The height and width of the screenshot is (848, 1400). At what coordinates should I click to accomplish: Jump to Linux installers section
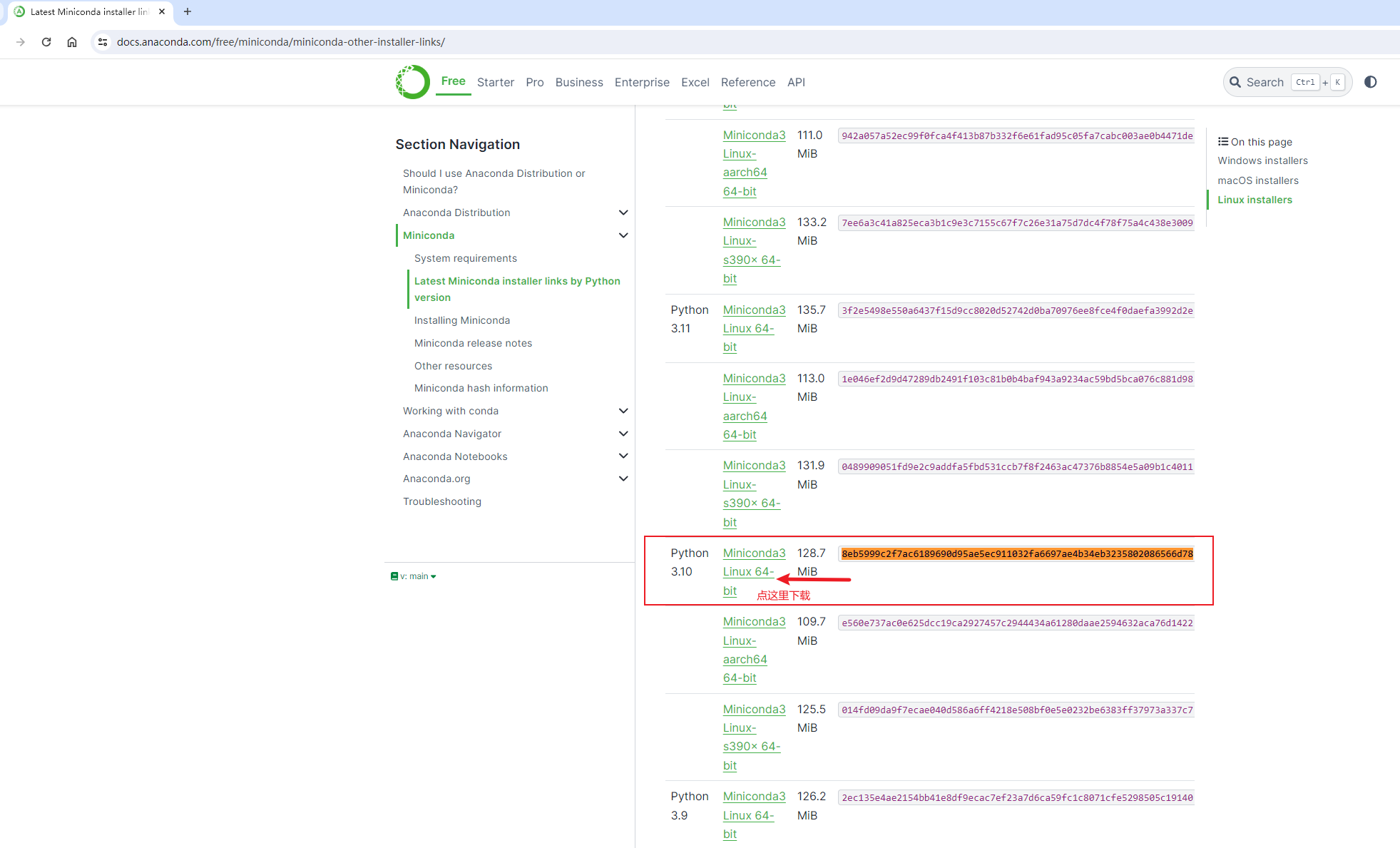pos(1255,200)
